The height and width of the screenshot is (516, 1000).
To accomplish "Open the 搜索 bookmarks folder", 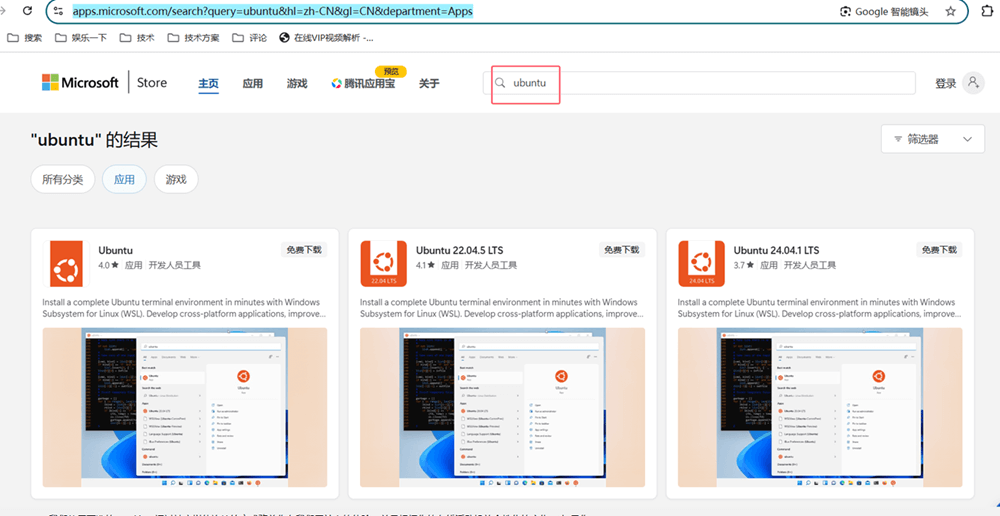I will coord(24,38).
